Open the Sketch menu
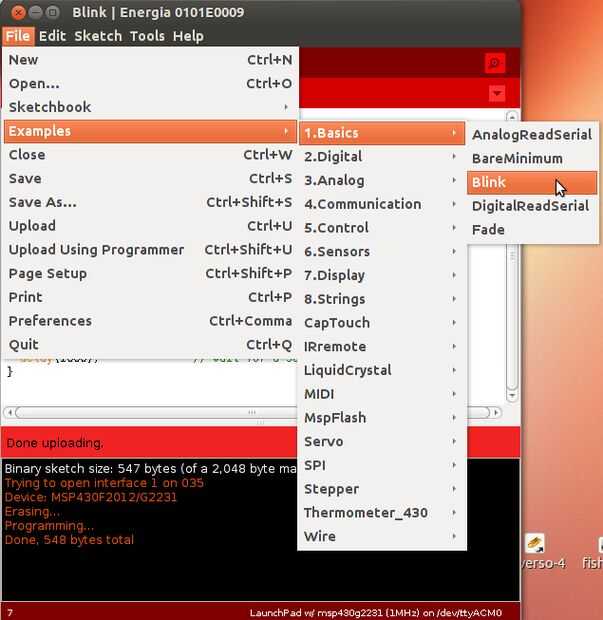 [x=98, y=36]
